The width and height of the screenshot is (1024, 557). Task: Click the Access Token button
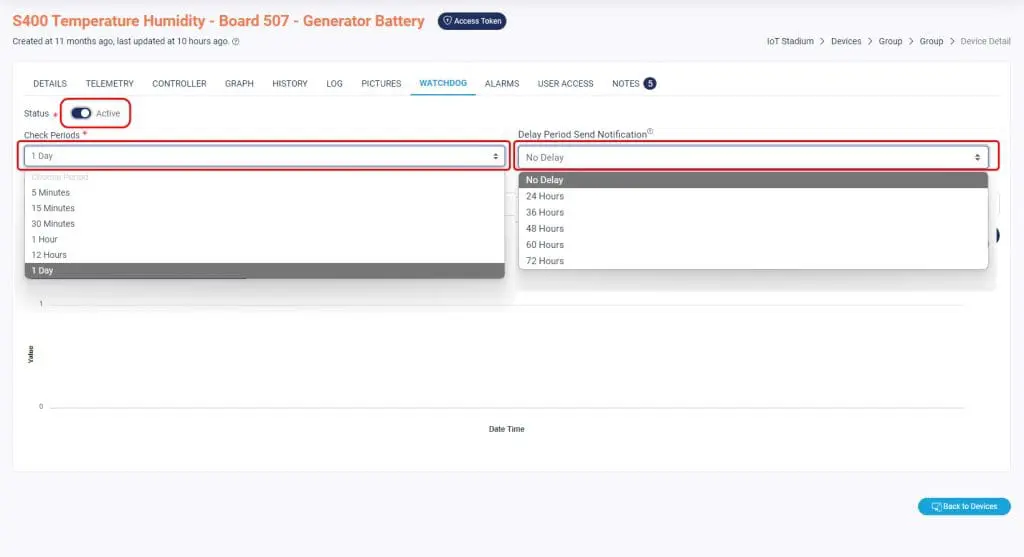(x=472, y=21)
